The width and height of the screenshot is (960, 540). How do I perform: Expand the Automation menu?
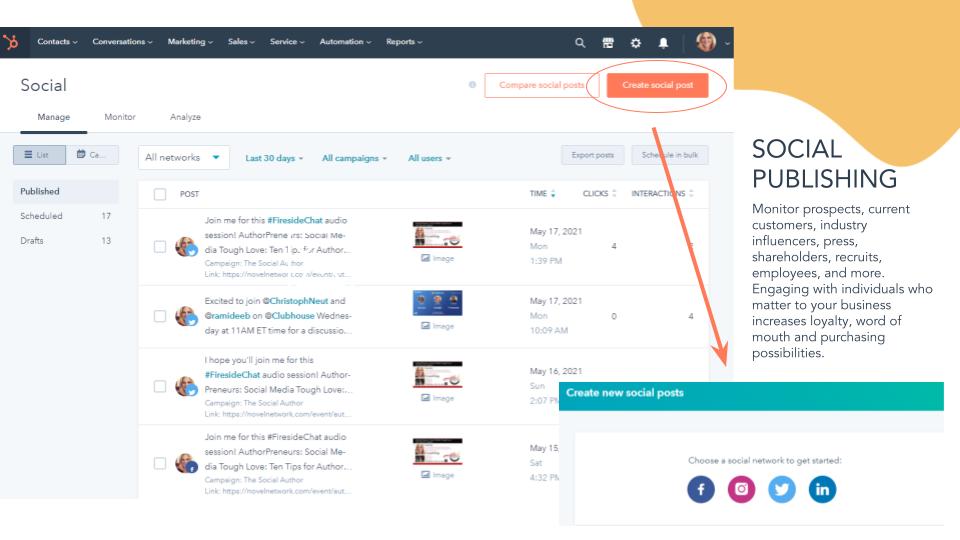click(x=345, y=42)
